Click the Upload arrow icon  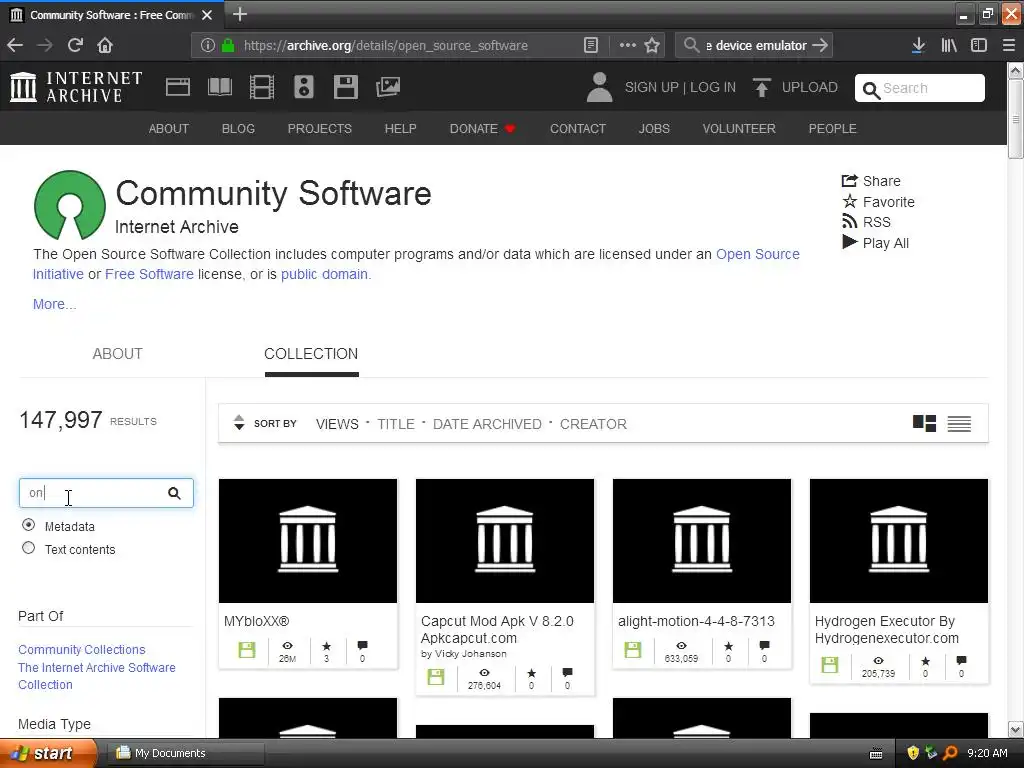tap(761, 88)
